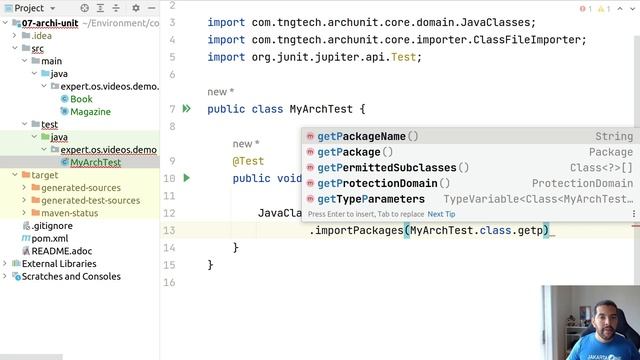Click line number 14 in the gutter
This screenshot has width=640, height=360.
pos(169,248)
